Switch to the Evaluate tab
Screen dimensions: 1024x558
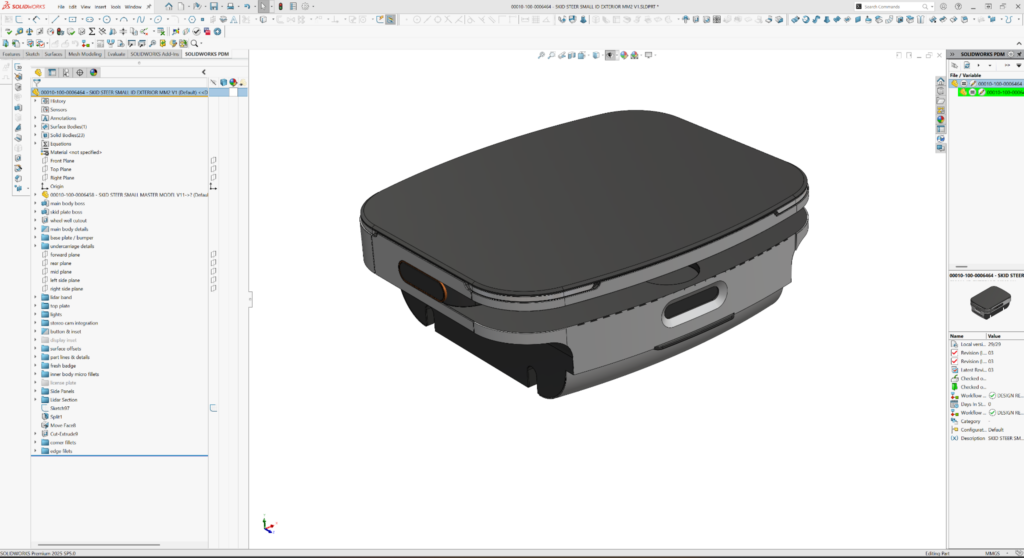pyautogui.click(x=116, y=54)
